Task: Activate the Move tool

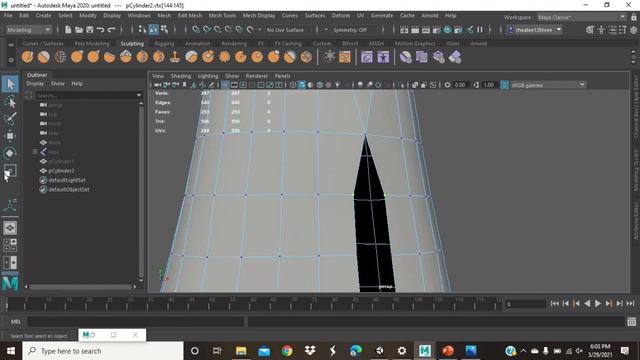Action: (x=10, y=136)
